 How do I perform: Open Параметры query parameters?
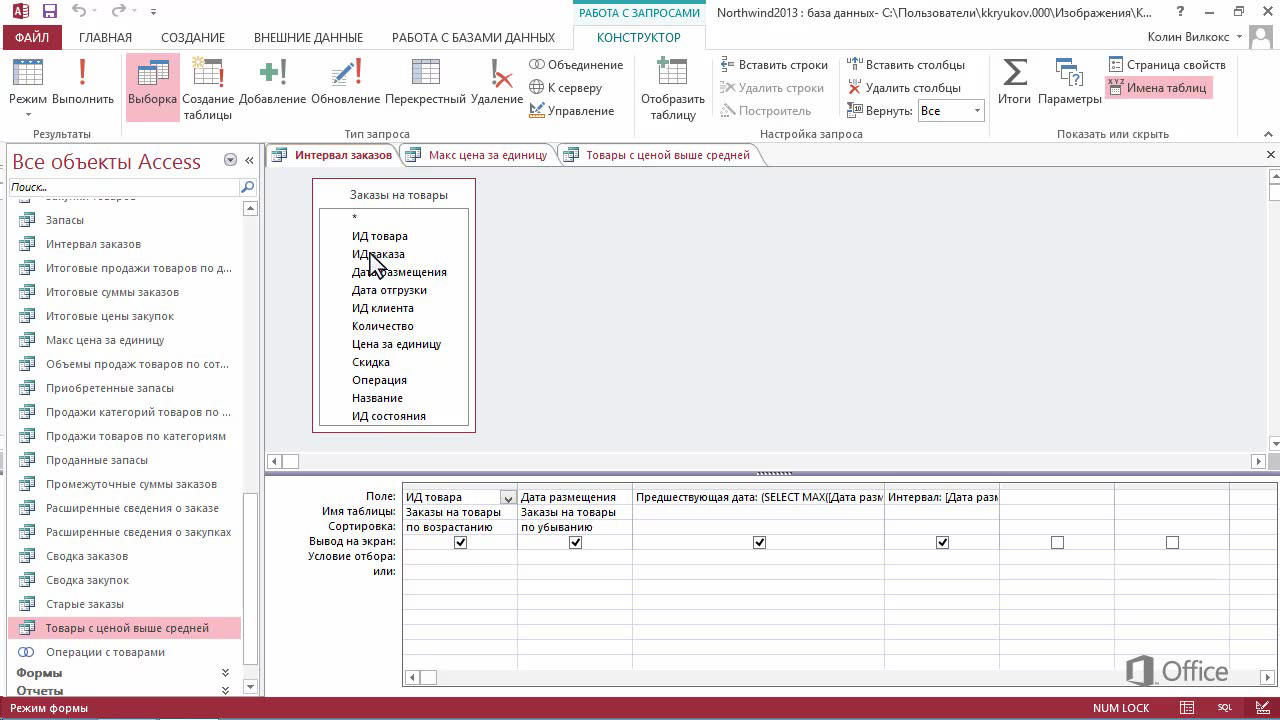click(x=1070, y=83)
